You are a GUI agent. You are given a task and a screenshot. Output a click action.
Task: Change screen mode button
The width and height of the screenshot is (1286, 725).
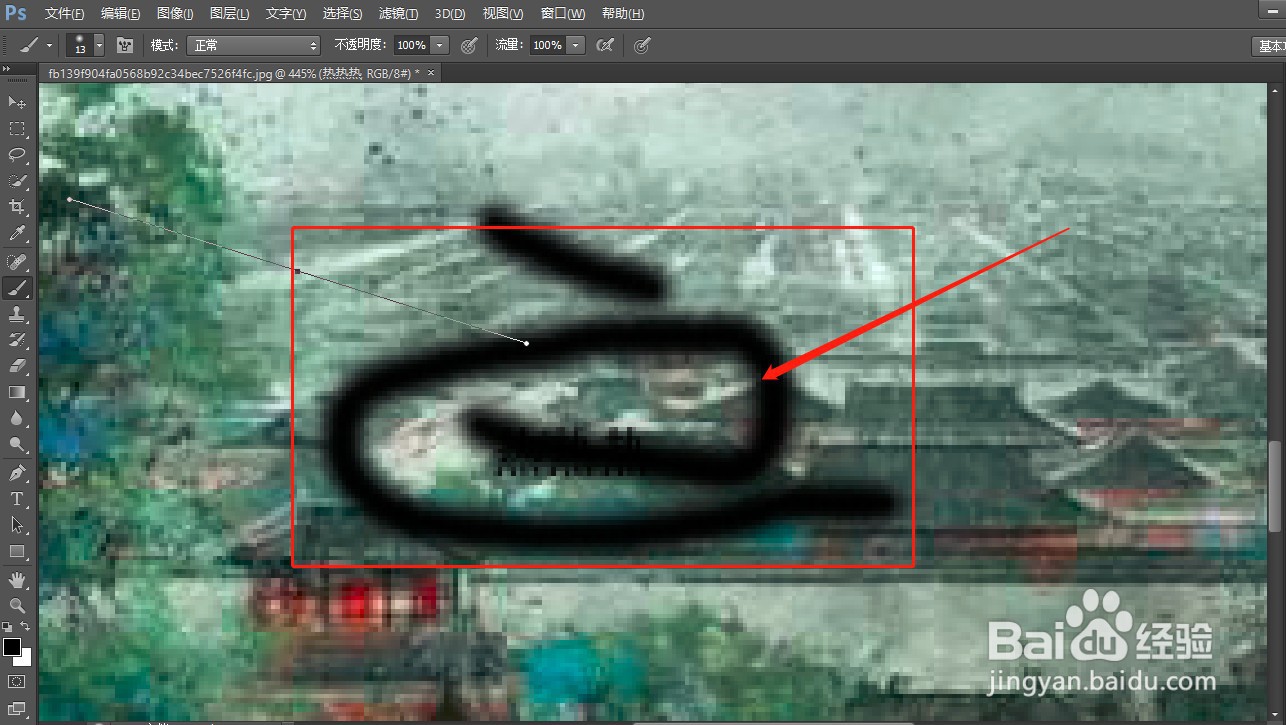click(x=17, y=709)
